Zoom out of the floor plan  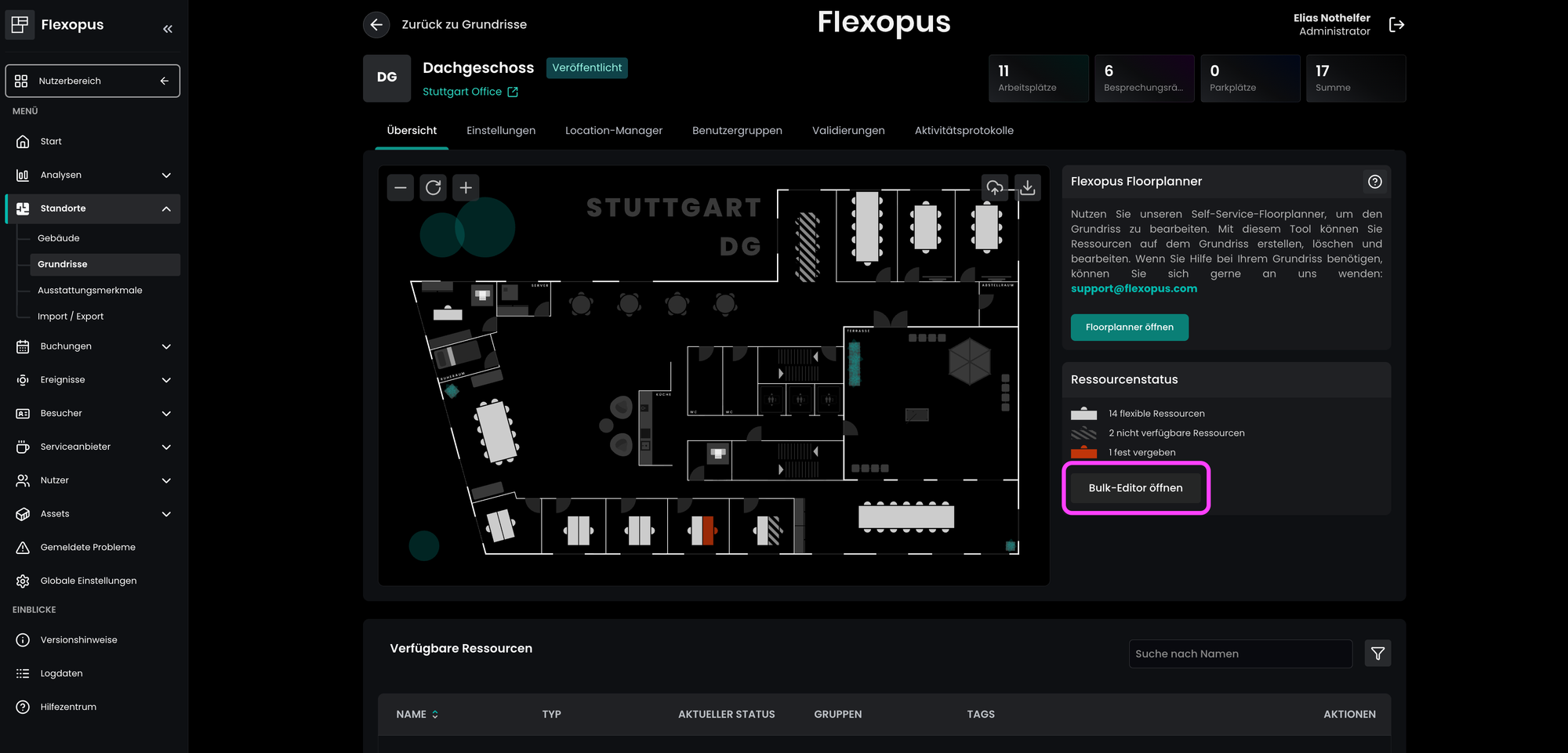point(400,188)
